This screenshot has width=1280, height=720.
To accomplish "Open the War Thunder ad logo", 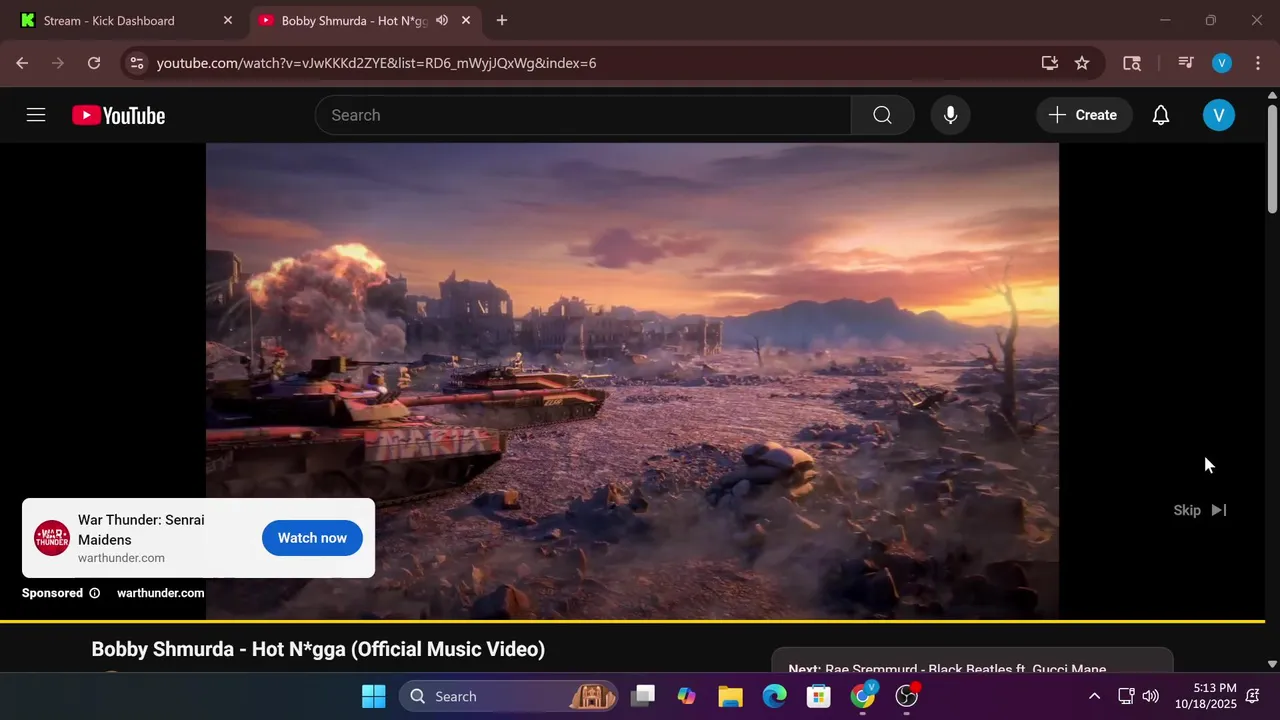I will coord(52,538).
